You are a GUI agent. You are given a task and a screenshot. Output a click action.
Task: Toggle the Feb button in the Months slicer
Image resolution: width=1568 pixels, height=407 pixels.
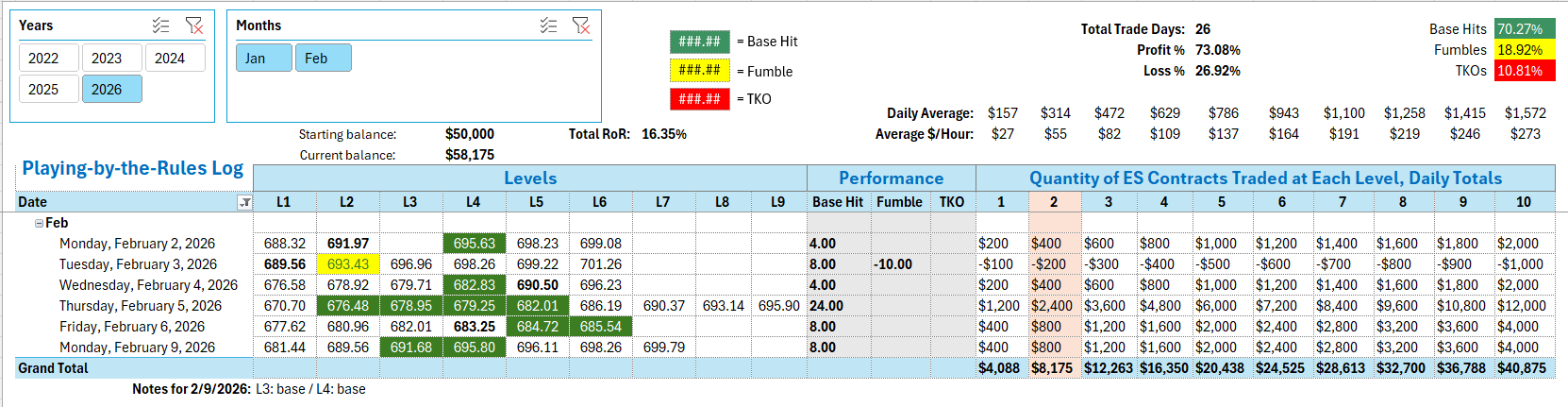coord(316,59)
